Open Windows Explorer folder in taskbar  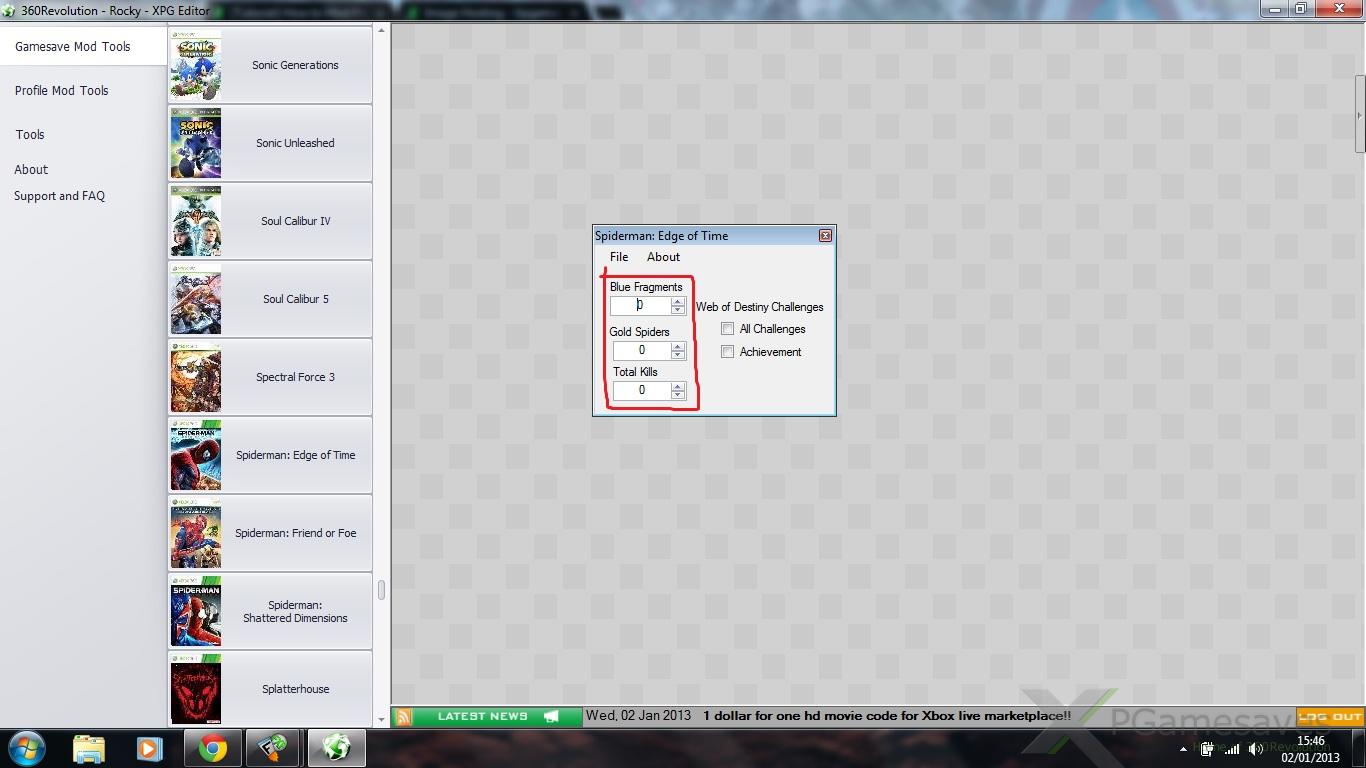point(89,748)
